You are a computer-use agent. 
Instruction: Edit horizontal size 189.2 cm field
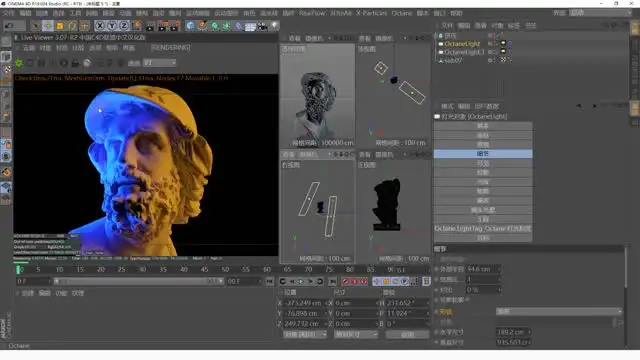(513, 332)
